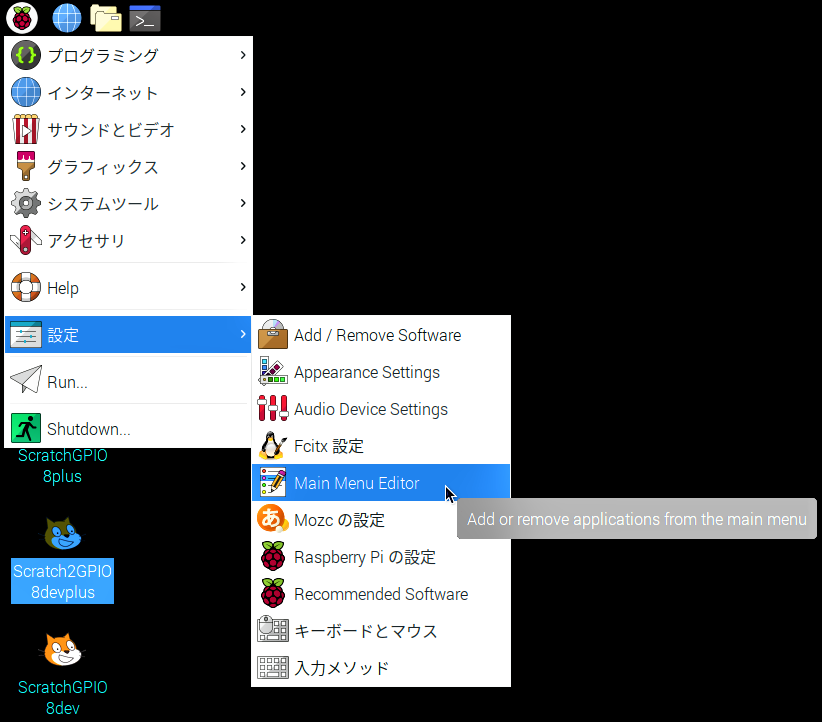Click the インターネット globe icon in menu
The width and height of the screenshot is (822, 722).
(x=26, y=92)
